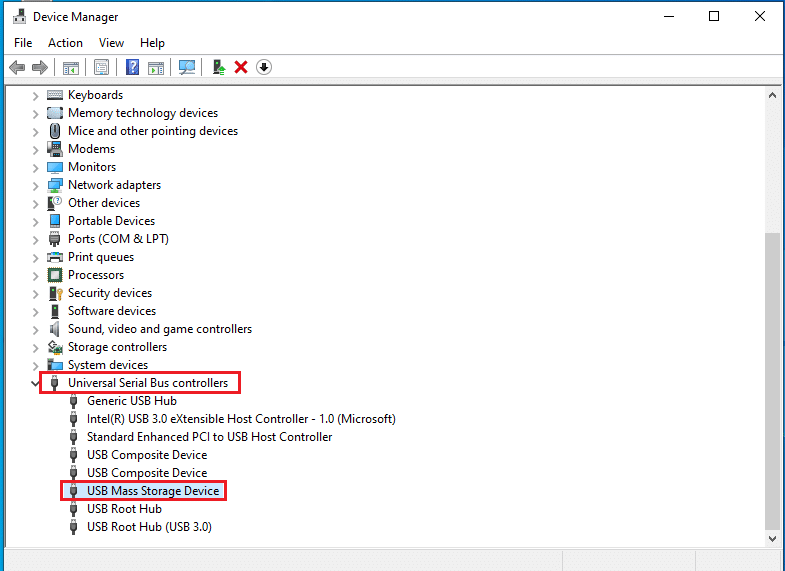
Task: Expand the System devices node
Action: coord(36,366)
